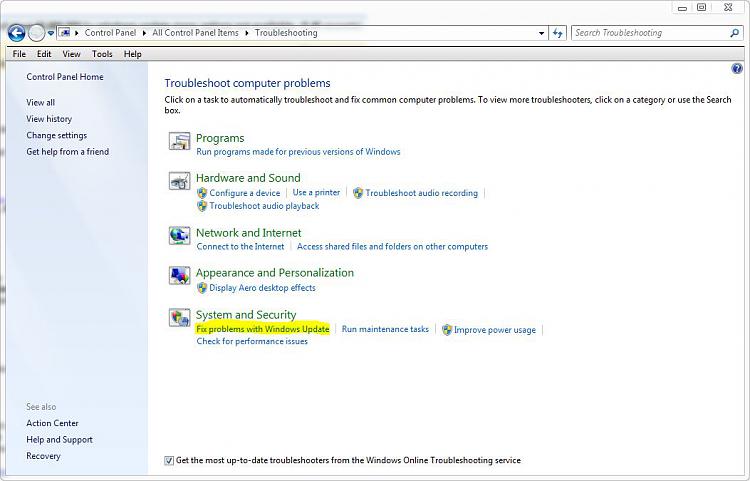Screen dimensions: 750x481
Task: Open Improve power usage link
Action: (x=495, y=330)
